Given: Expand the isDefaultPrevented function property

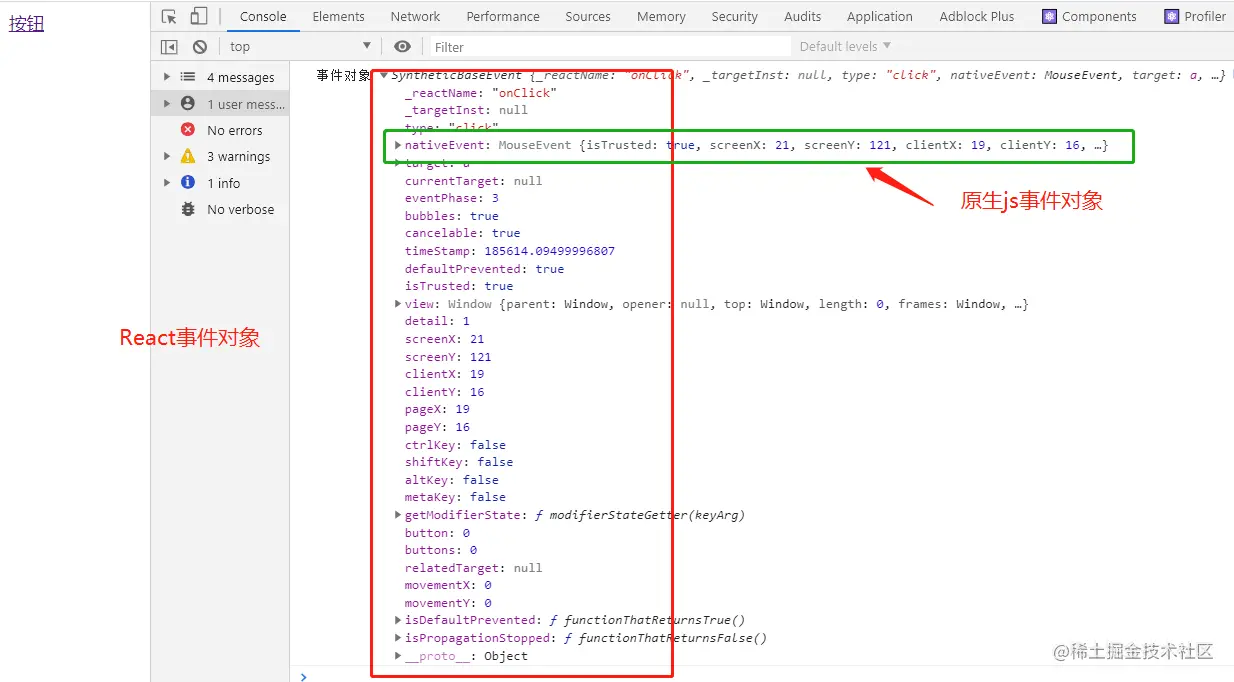Looking at the screenshot, I should pos(398,620).
